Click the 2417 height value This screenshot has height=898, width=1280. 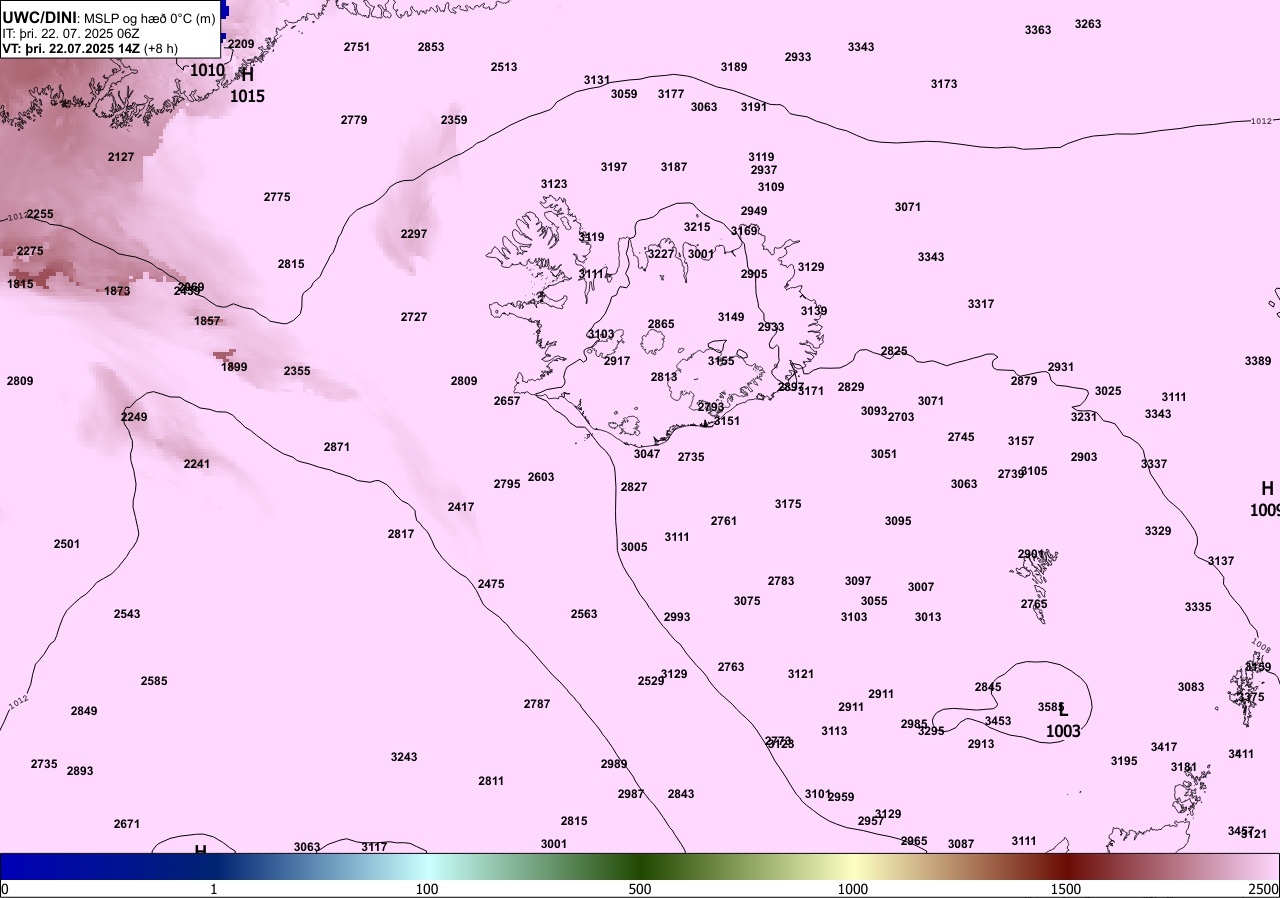pyautogui.click(x=461, y=507)
